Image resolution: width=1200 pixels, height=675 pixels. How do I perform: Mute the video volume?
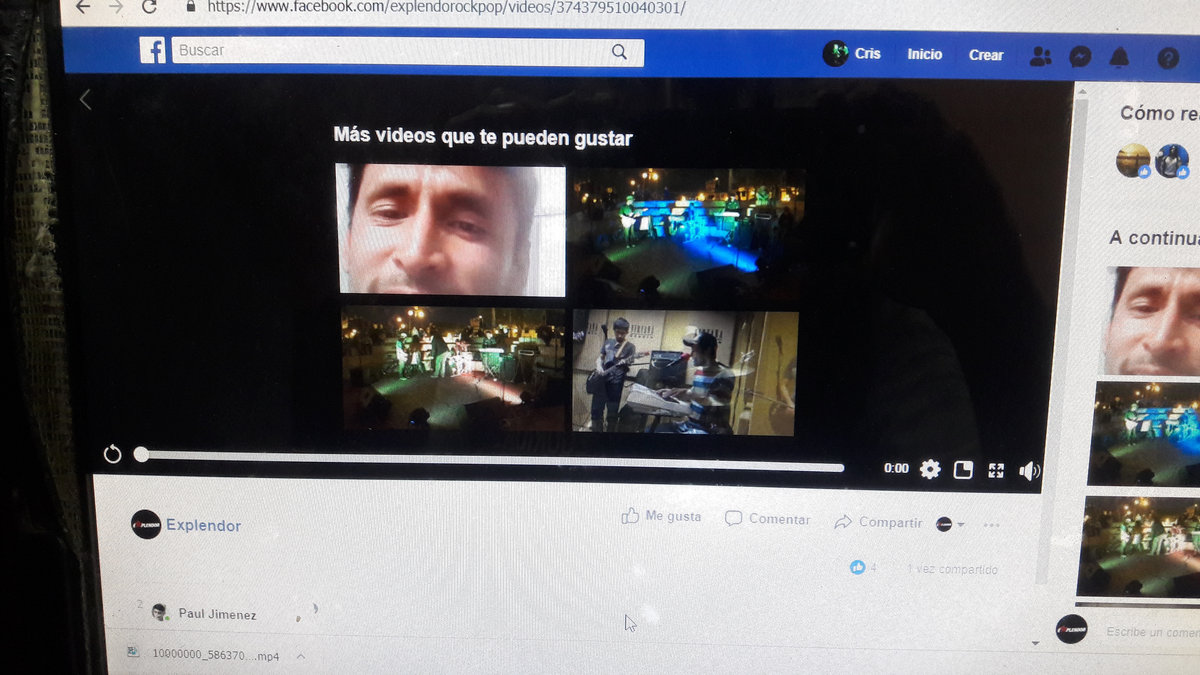pos(1029,472)
